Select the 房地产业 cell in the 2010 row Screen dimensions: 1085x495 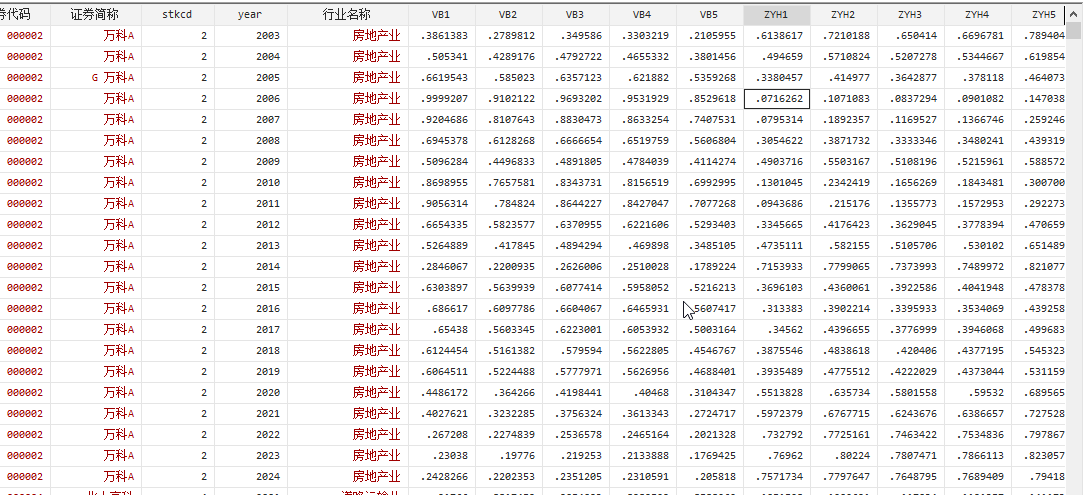click(x=376, y=183)
